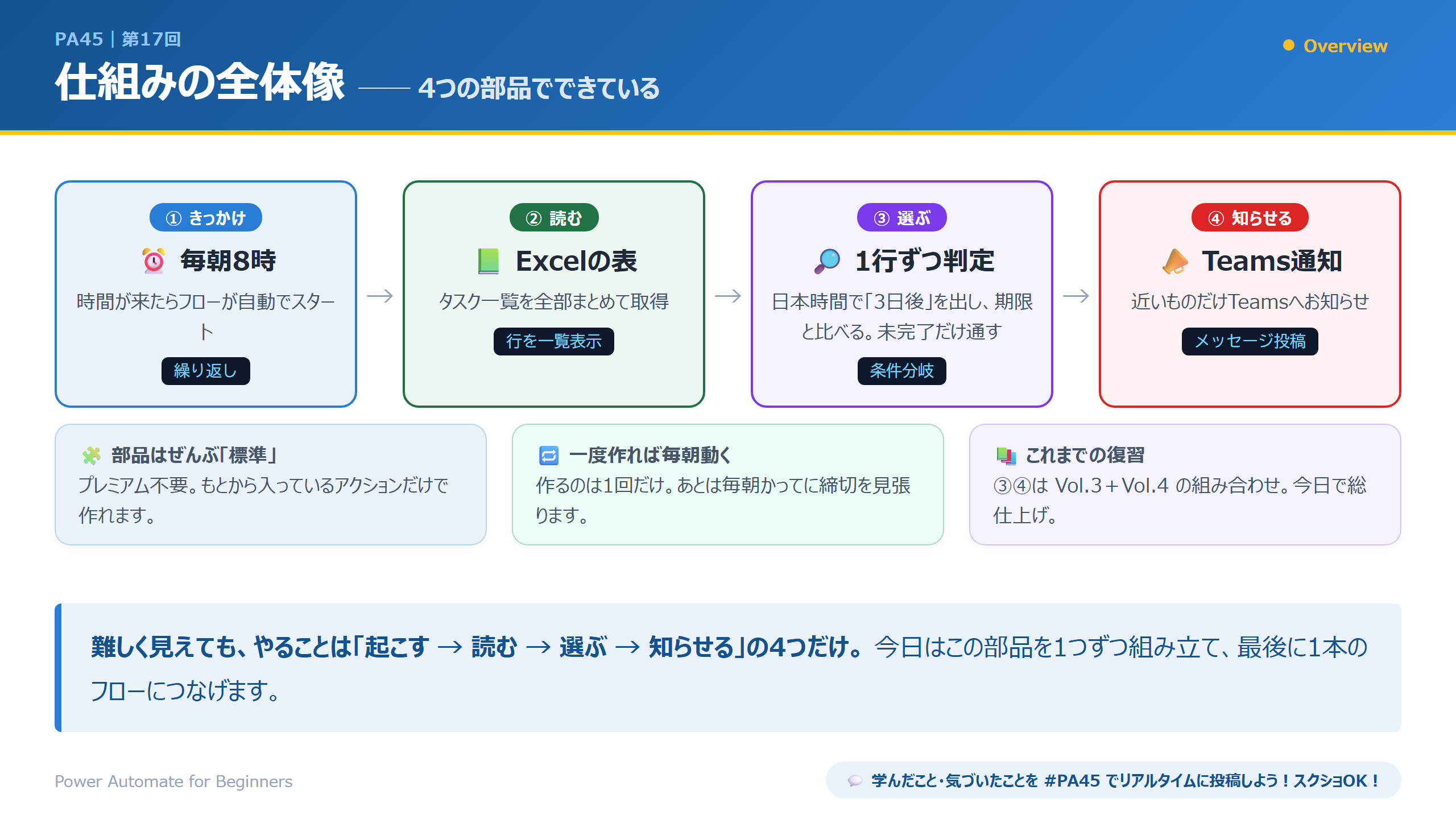Viewport: 1456px width, 819px height.
Task: Click the text フローにつなげます。
Action: point(185,690)
